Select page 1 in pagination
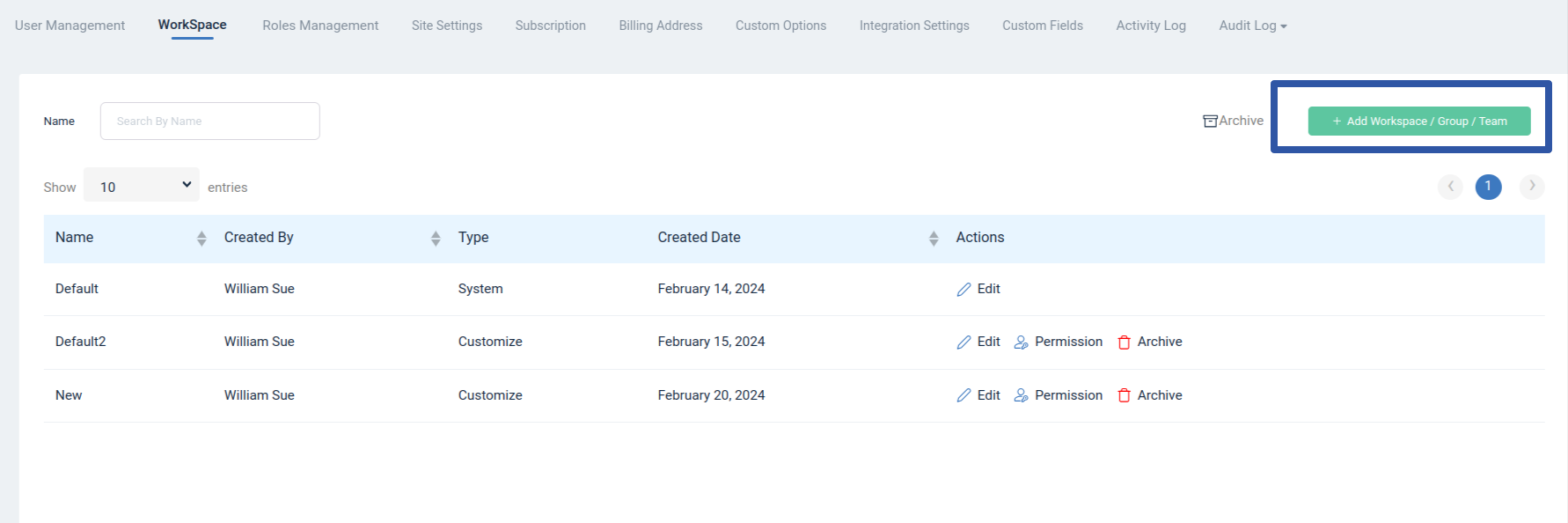Screen dimensions: 1568x523 tap(1489, 186)
